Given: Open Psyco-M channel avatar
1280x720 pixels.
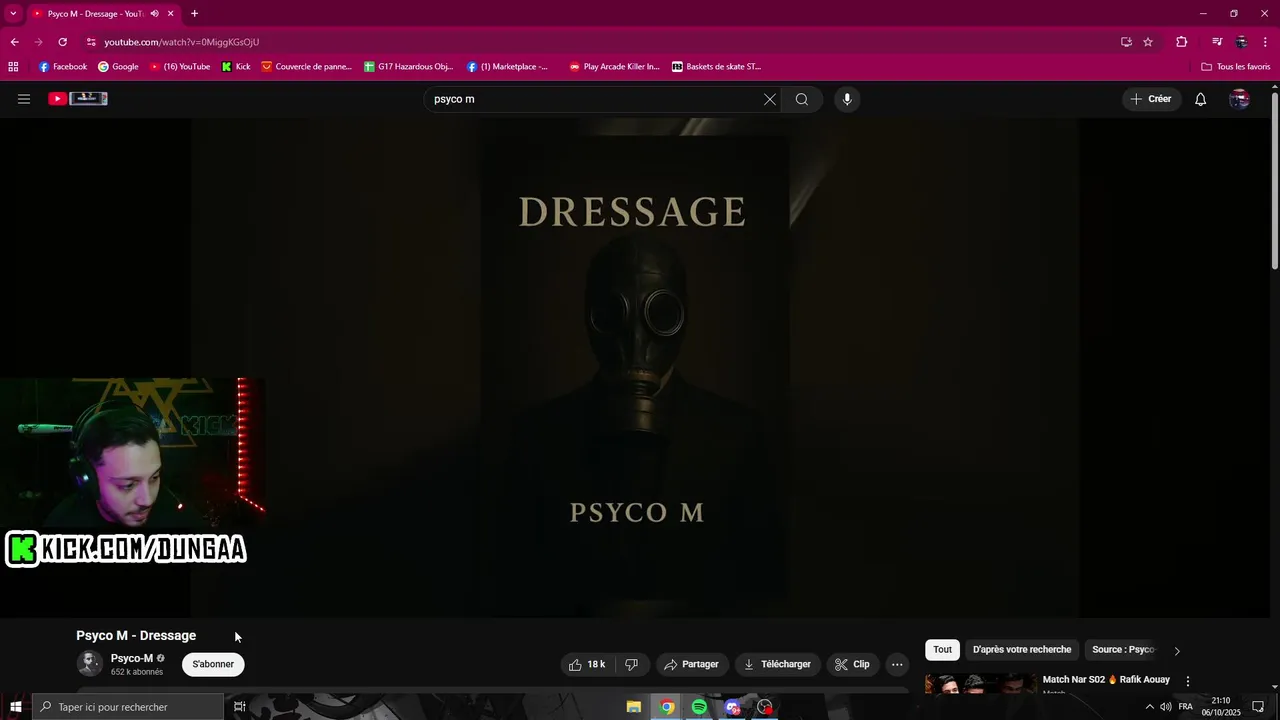Looking at the screenshot, I should tap(90, 663).
